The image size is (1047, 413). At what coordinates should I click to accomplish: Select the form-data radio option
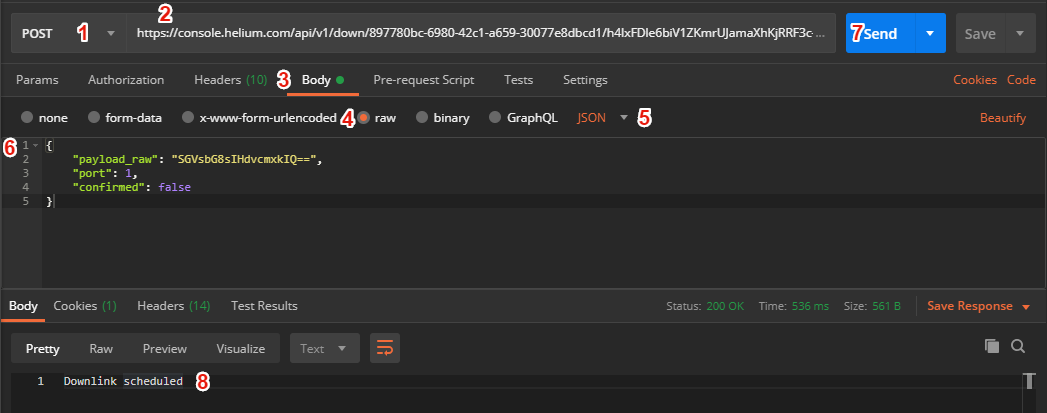point(94,117)
